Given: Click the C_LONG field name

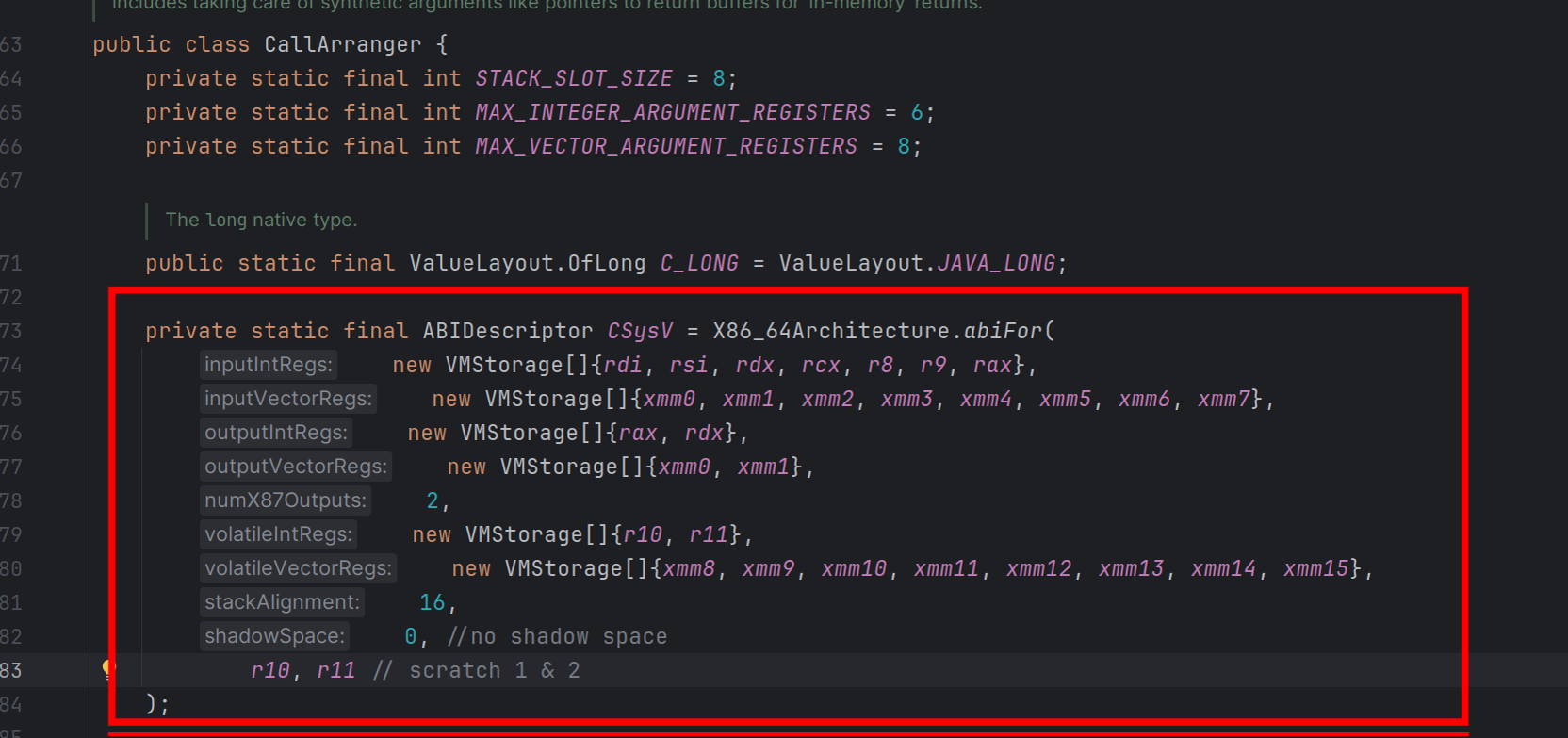Looking at the screenshot, I should (699, 263).
